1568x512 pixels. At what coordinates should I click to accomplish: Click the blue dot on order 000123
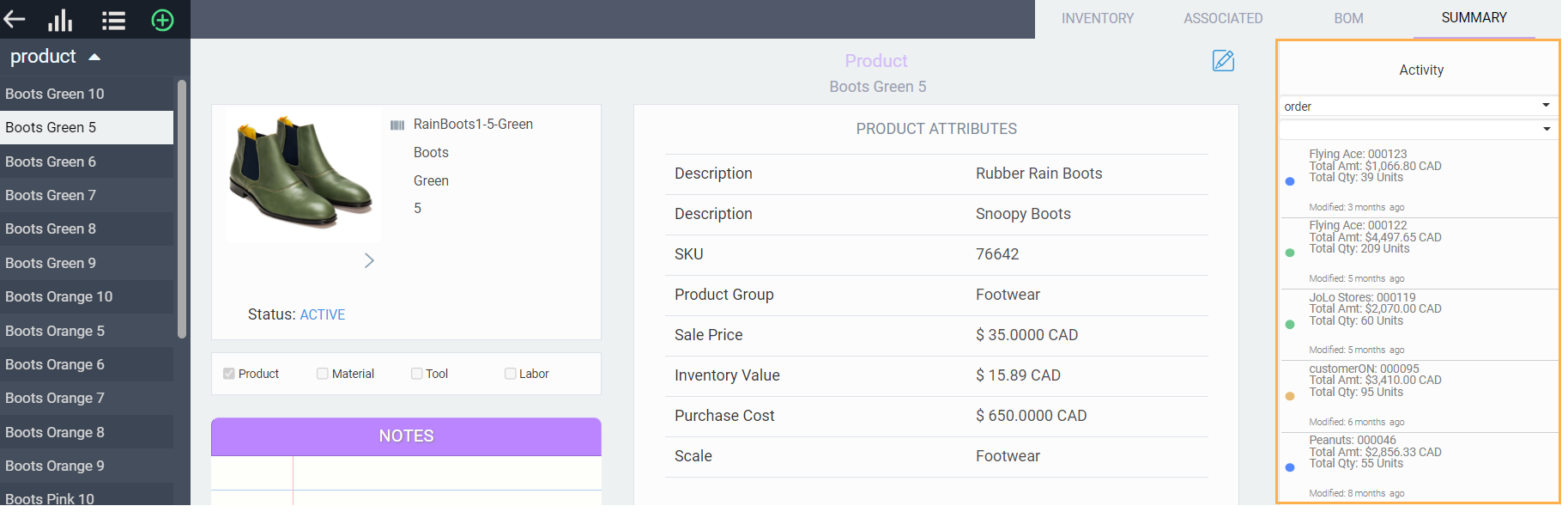[x=1290, y=181]
